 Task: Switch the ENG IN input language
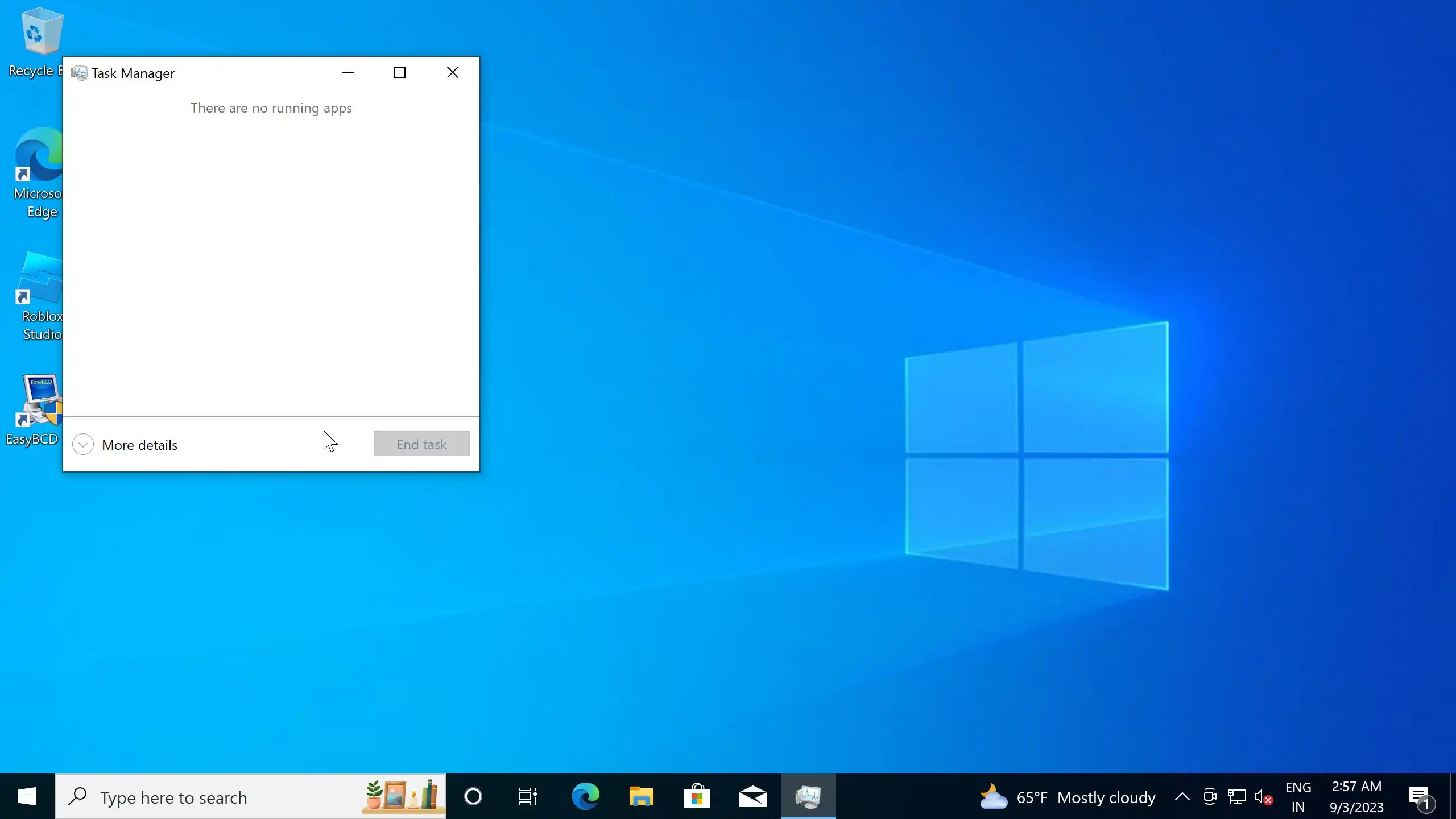point(1298,797)
